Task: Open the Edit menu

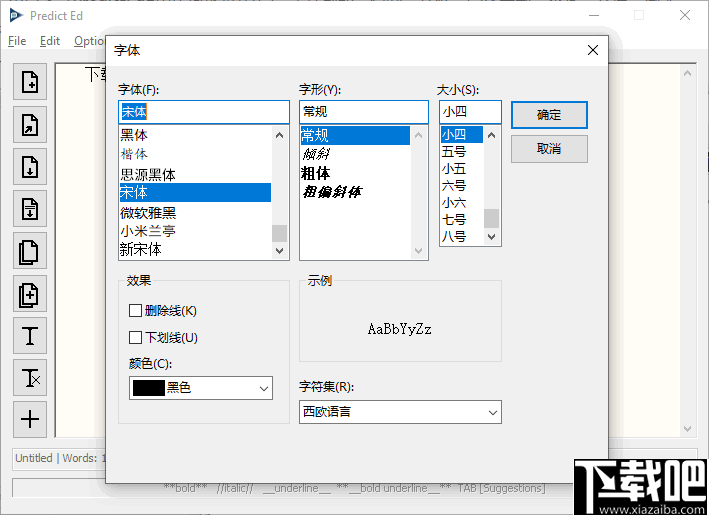Action: (50, 41)
